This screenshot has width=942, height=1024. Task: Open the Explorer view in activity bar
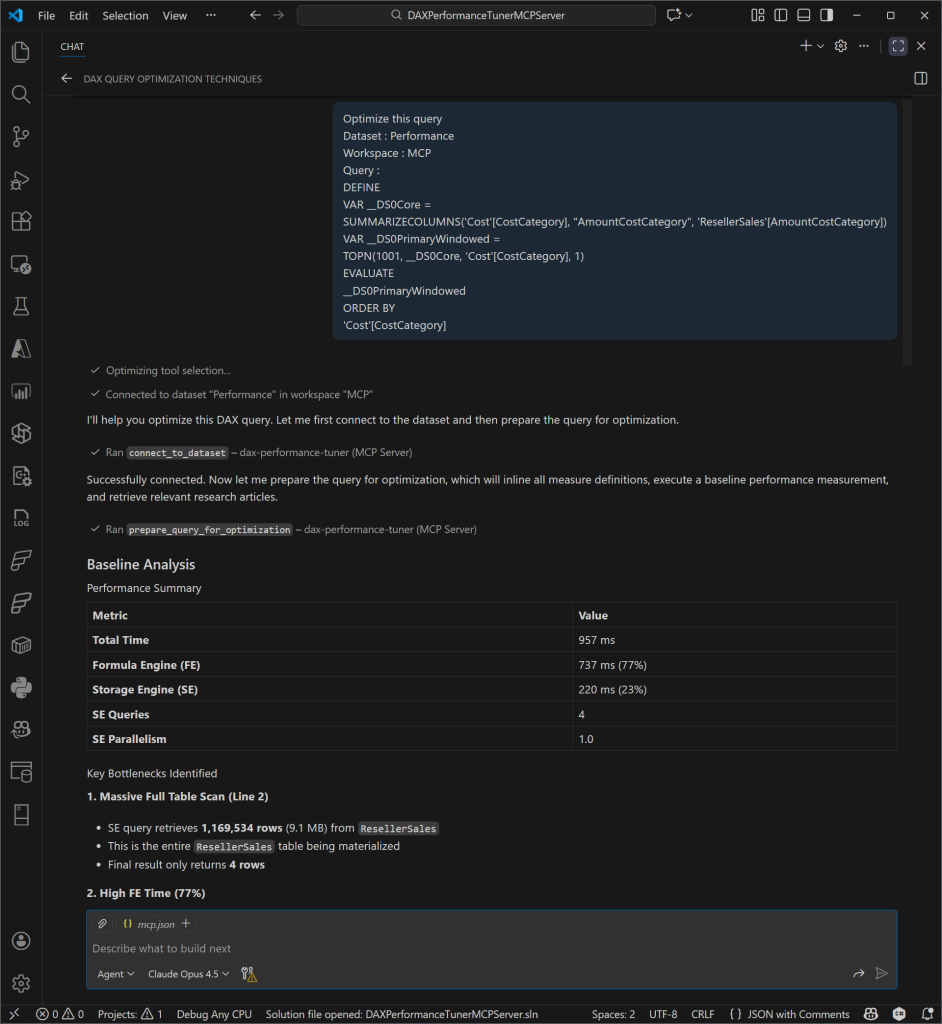coord(20,52)
